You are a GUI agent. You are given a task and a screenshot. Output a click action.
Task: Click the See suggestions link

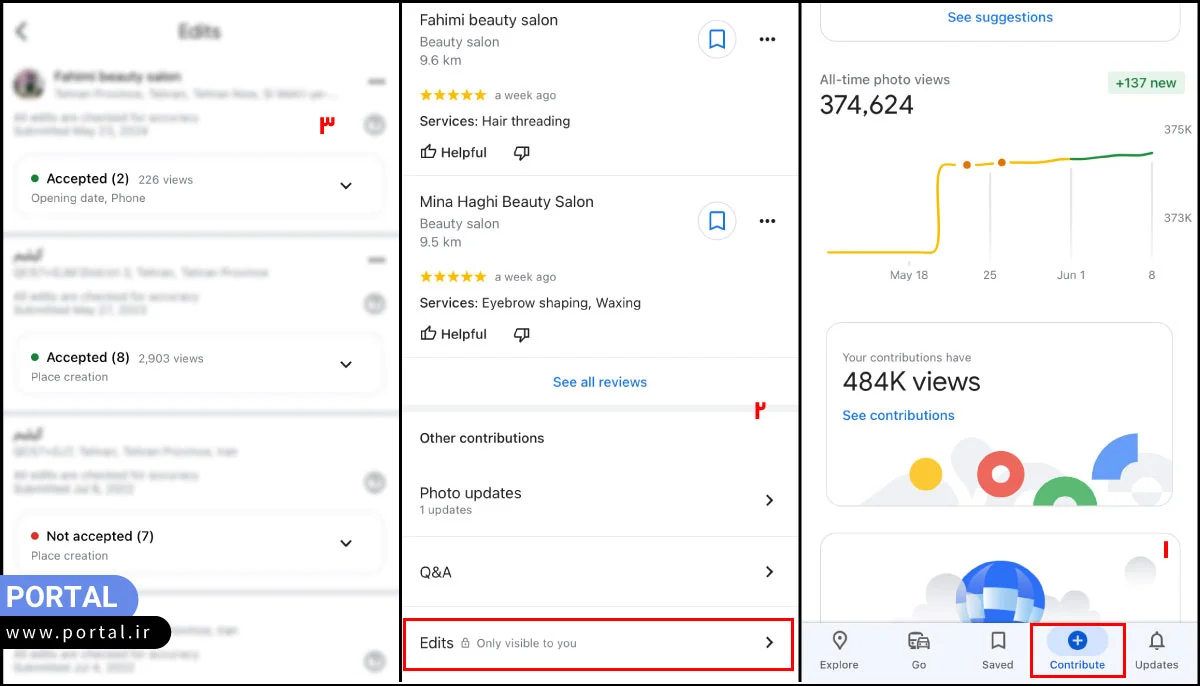click(x=1000, y=17)
